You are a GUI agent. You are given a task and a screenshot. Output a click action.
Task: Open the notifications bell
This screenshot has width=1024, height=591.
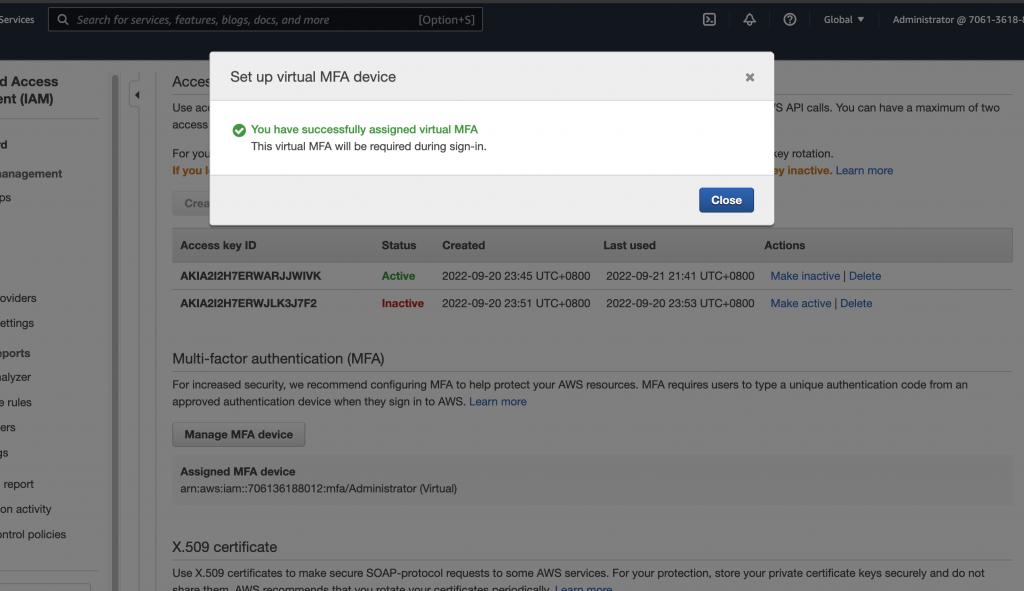pos(750,20)
